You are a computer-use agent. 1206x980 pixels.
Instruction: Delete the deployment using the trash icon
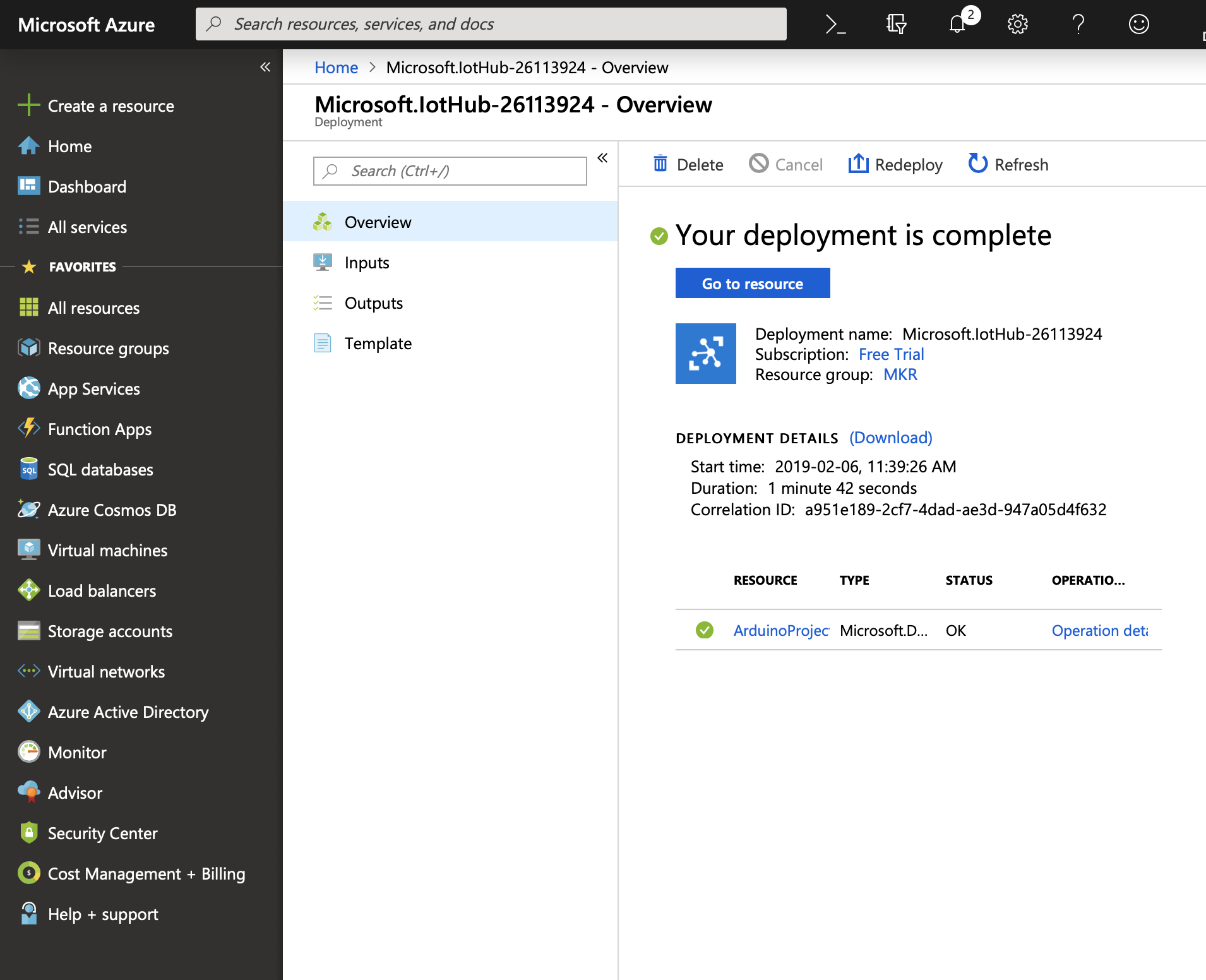[x=688, y=164]
